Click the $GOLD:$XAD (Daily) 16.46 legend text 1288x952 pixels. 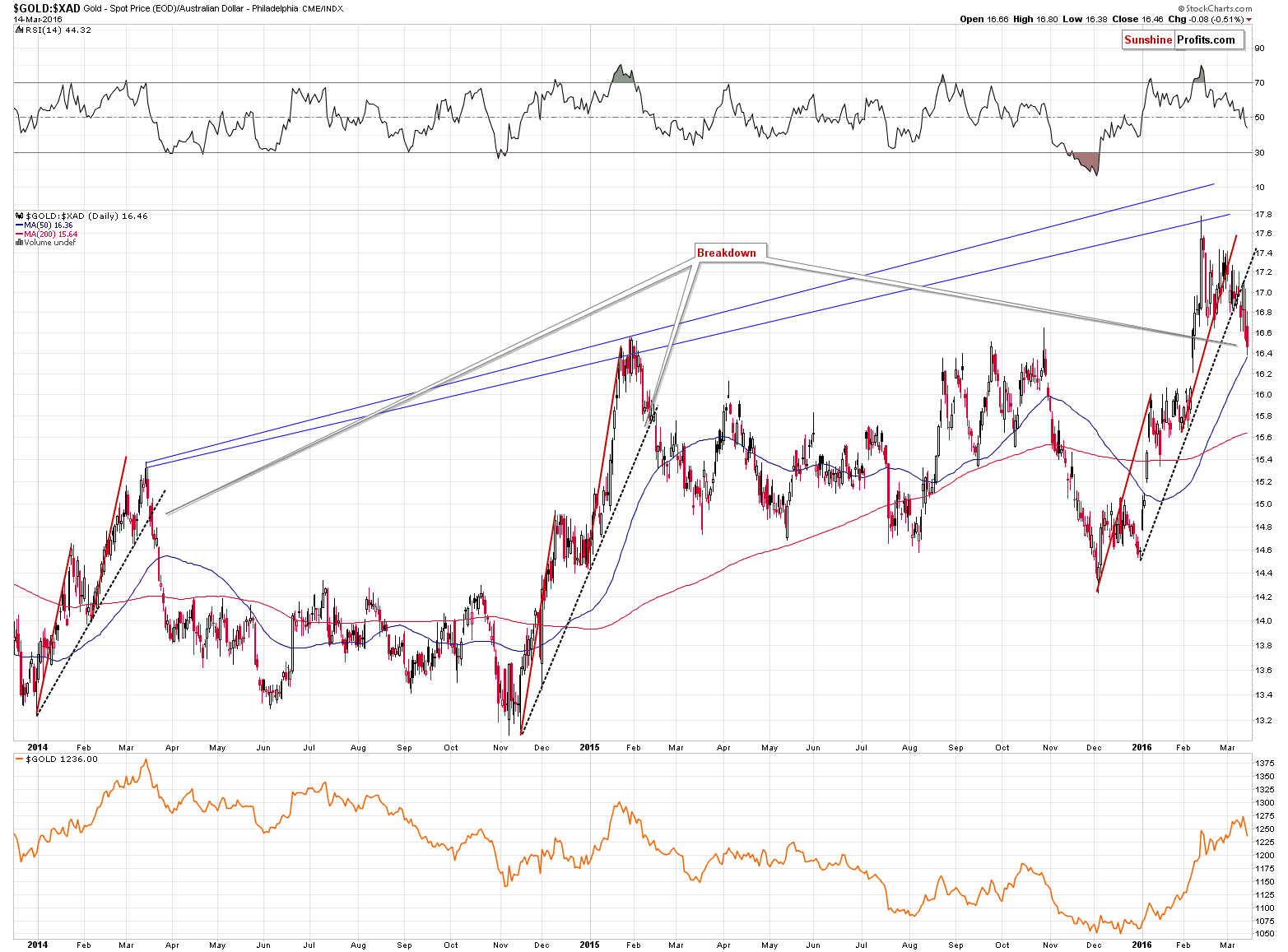[86, 216]
